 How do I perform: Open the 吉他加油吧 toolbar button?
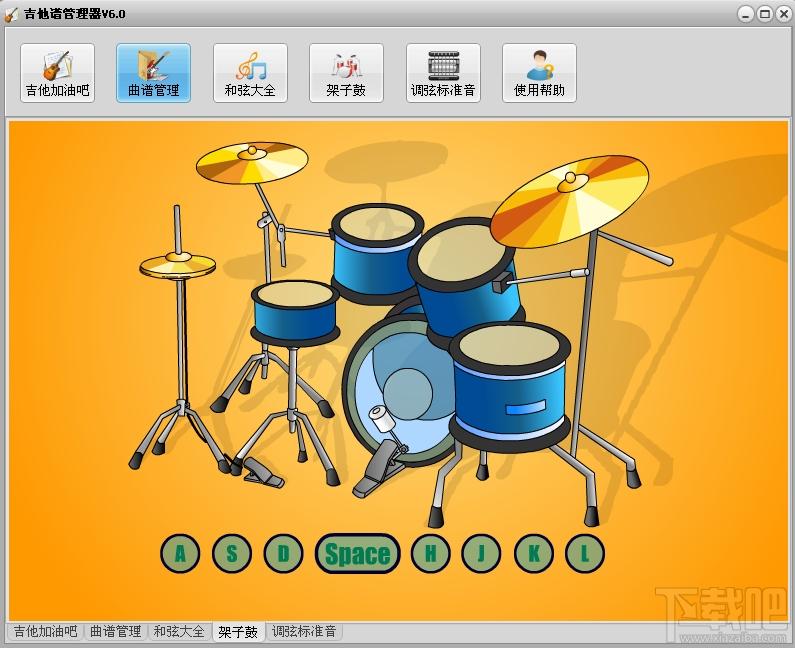pos(57,73)
